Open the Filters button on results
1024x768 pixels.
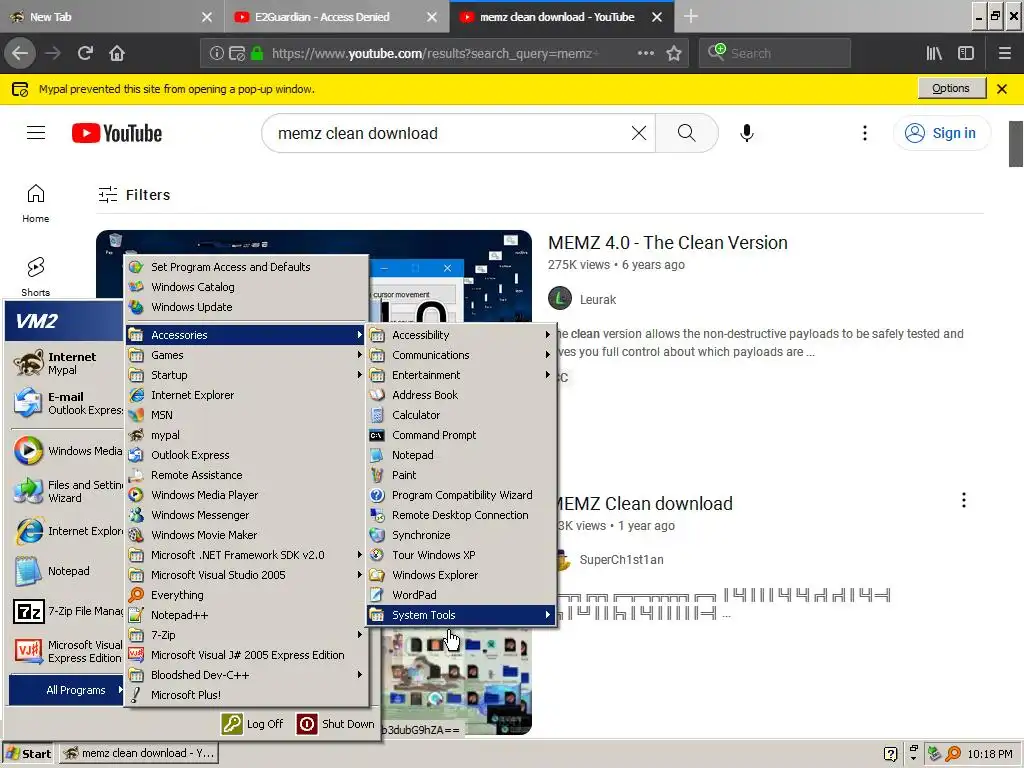(x=134, y=195)
